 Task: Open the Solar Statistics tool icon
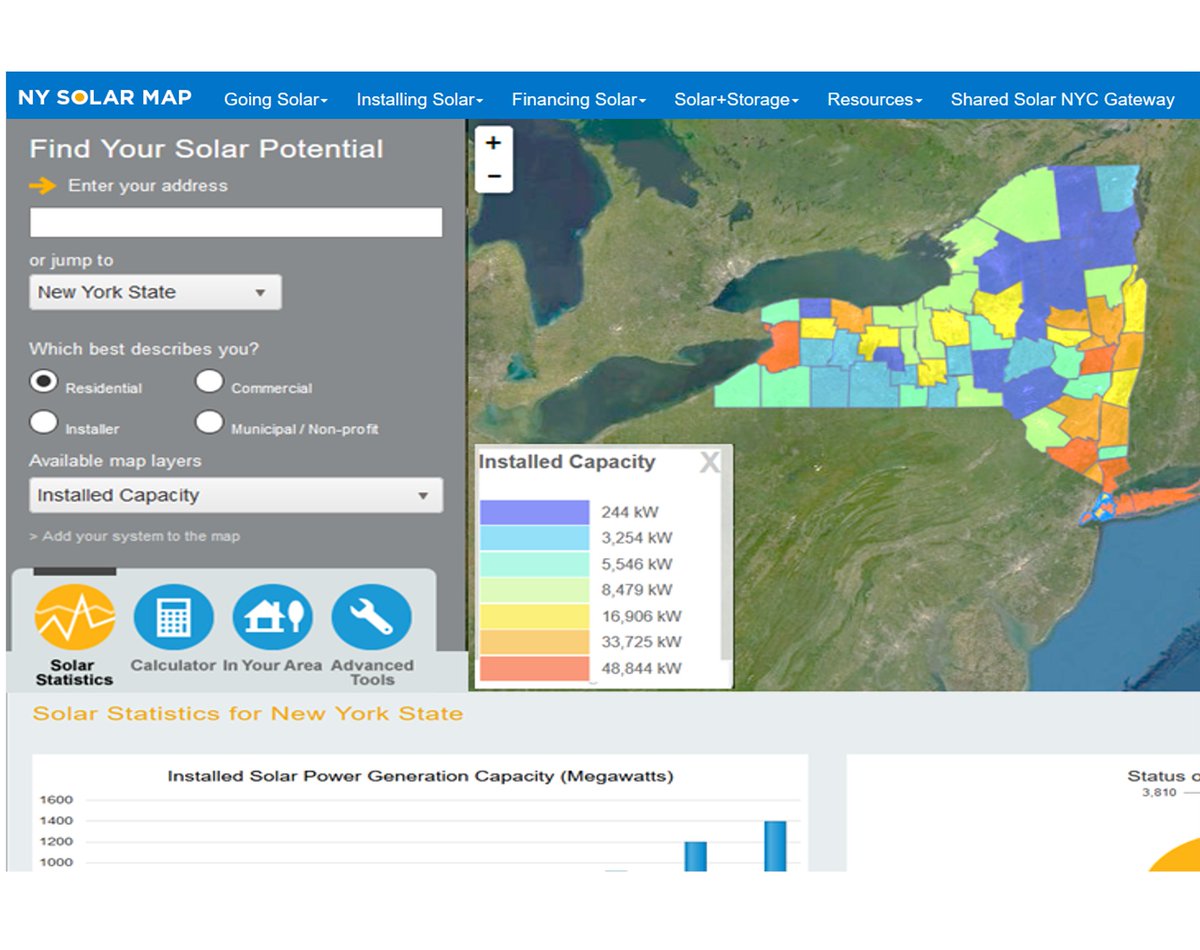click(x=75, y=618)
